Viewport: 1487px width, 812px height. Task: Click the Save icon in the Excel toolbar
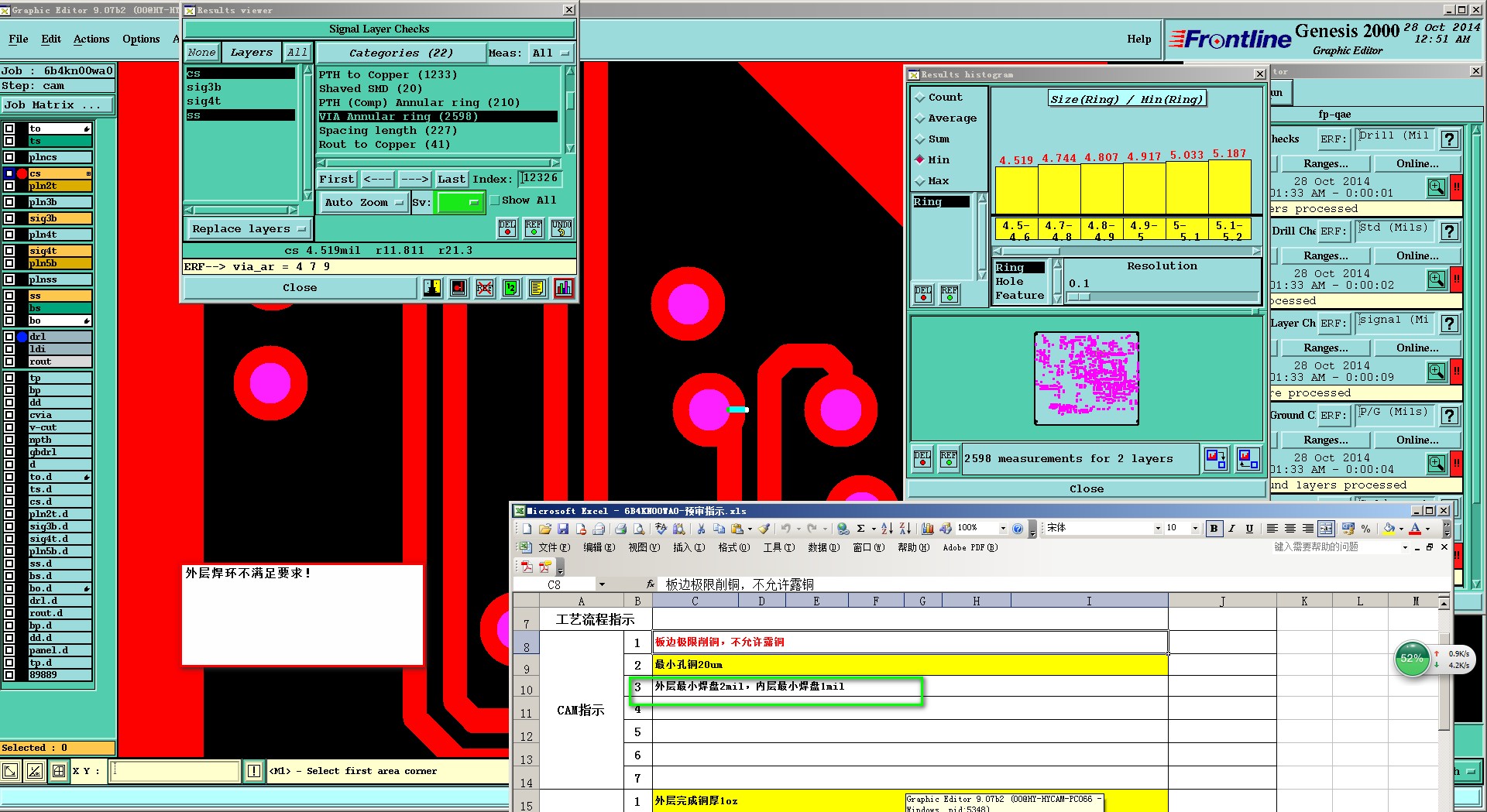click(563, 529)
